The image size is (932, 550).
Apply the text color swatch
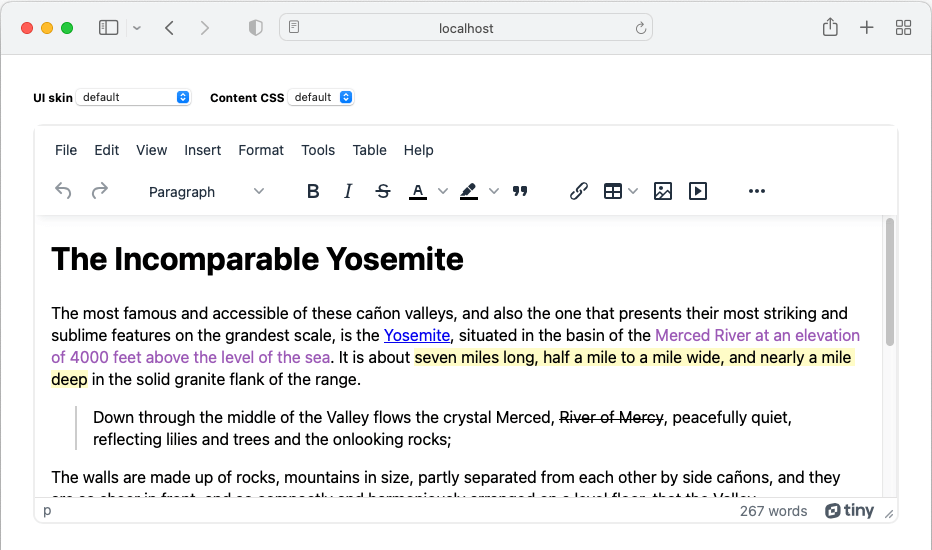[418, 191]
